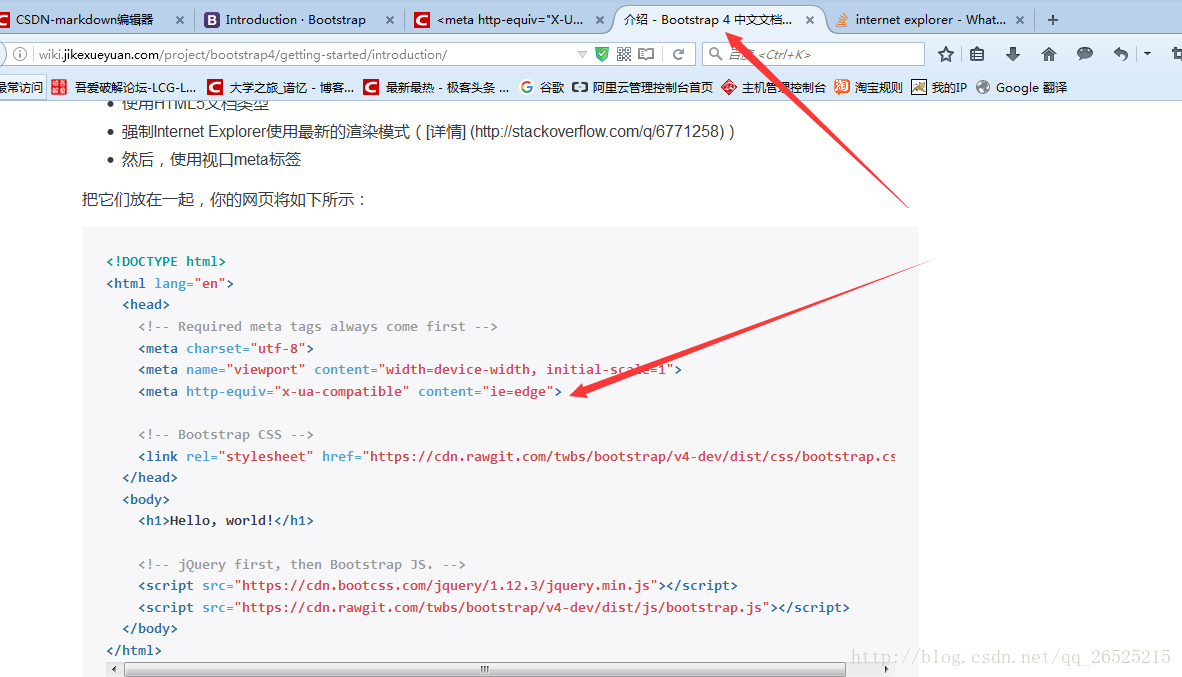Click the search magnifier icon
The width and height of the screenshot is (1182, 677).
pyautogui.click(x=715, y=54)
